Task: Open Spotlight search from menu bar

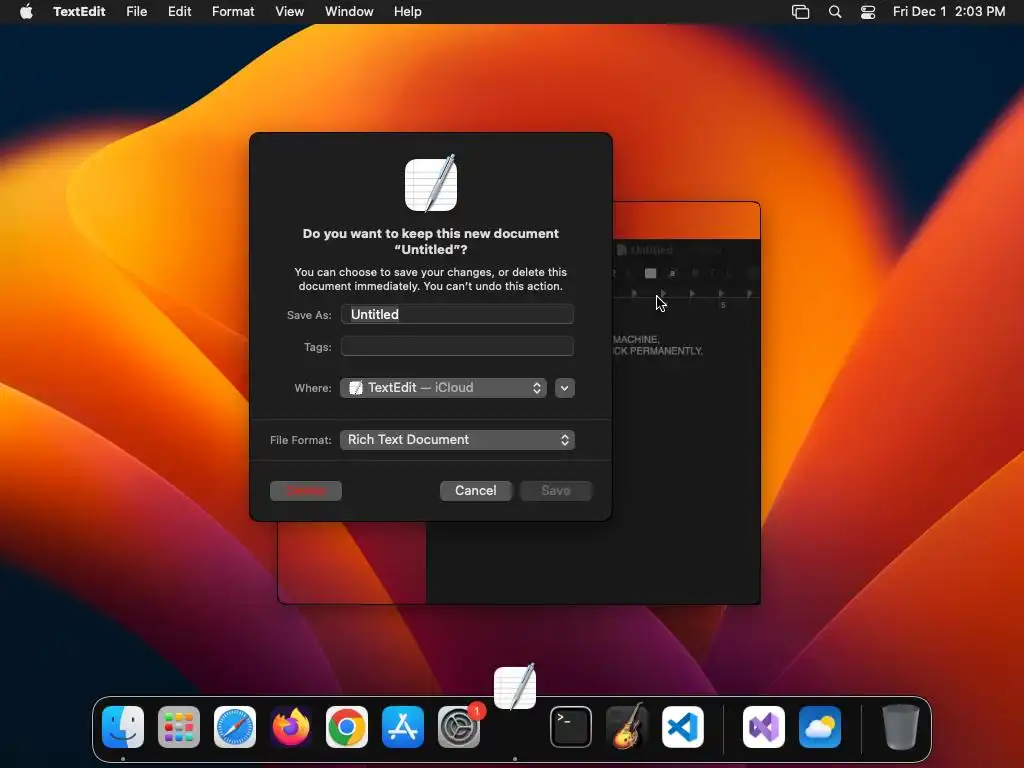Action: point(835,12)
